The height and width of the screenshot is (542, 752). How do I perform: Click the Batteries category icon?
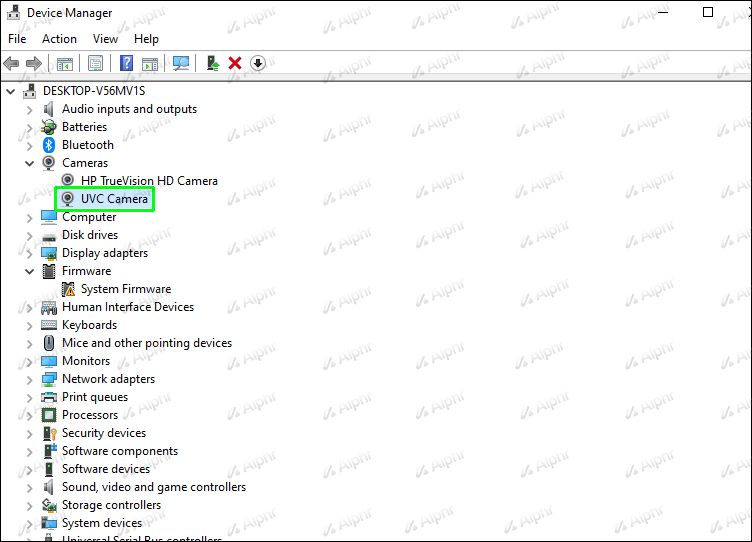[48, 127]
